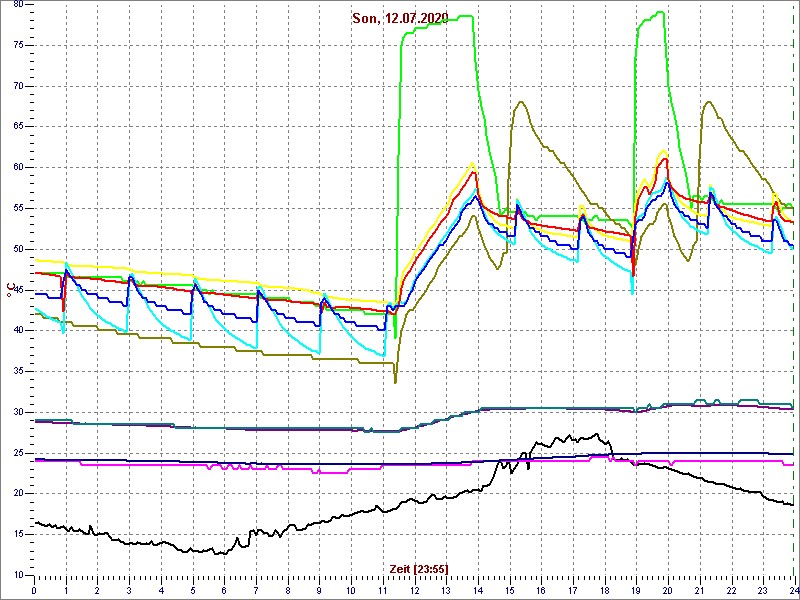Click hour 14 on the time axis
This screenshot has width=800, height=600.
478,590
